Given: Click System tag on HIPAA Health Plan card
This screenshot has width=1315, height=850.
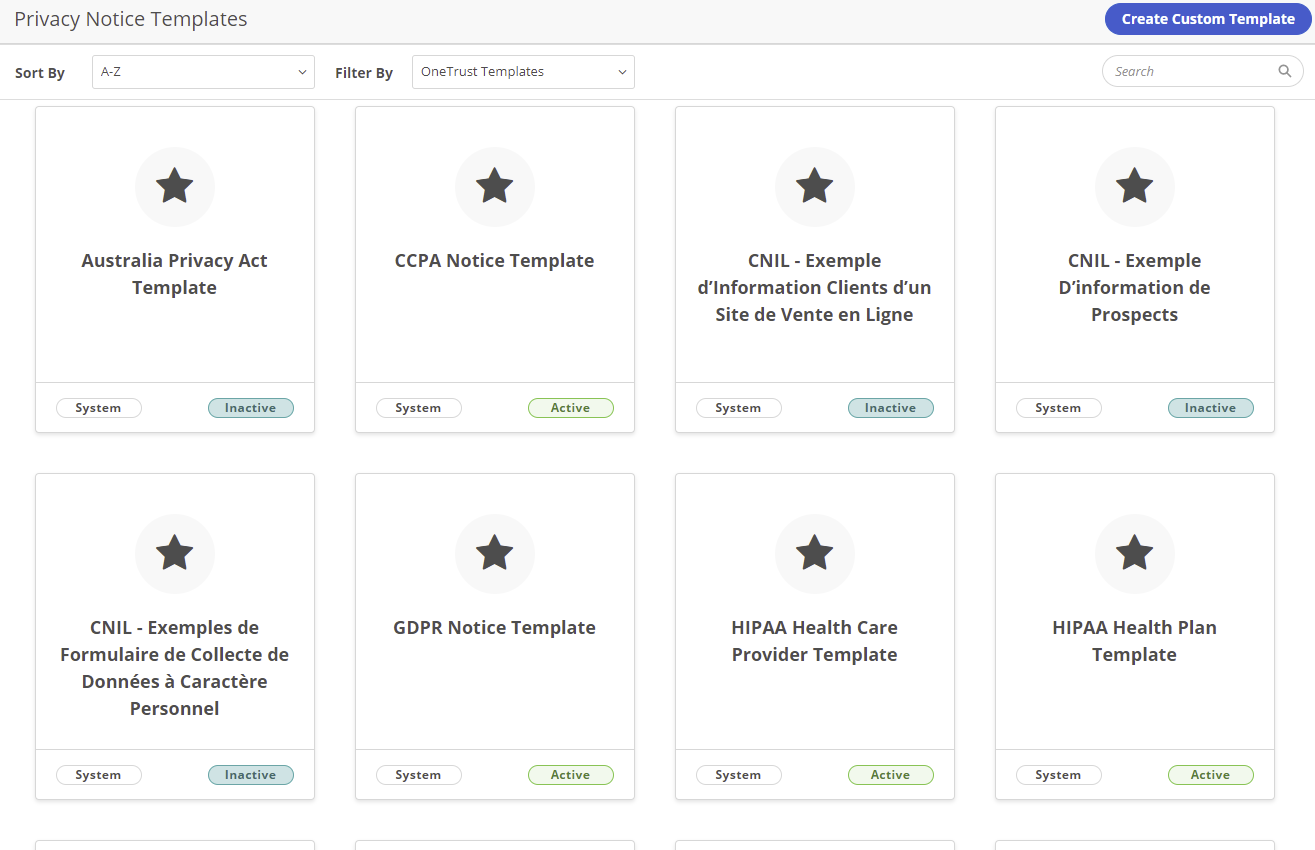Looking at the screenshot, I should 1059,775.
